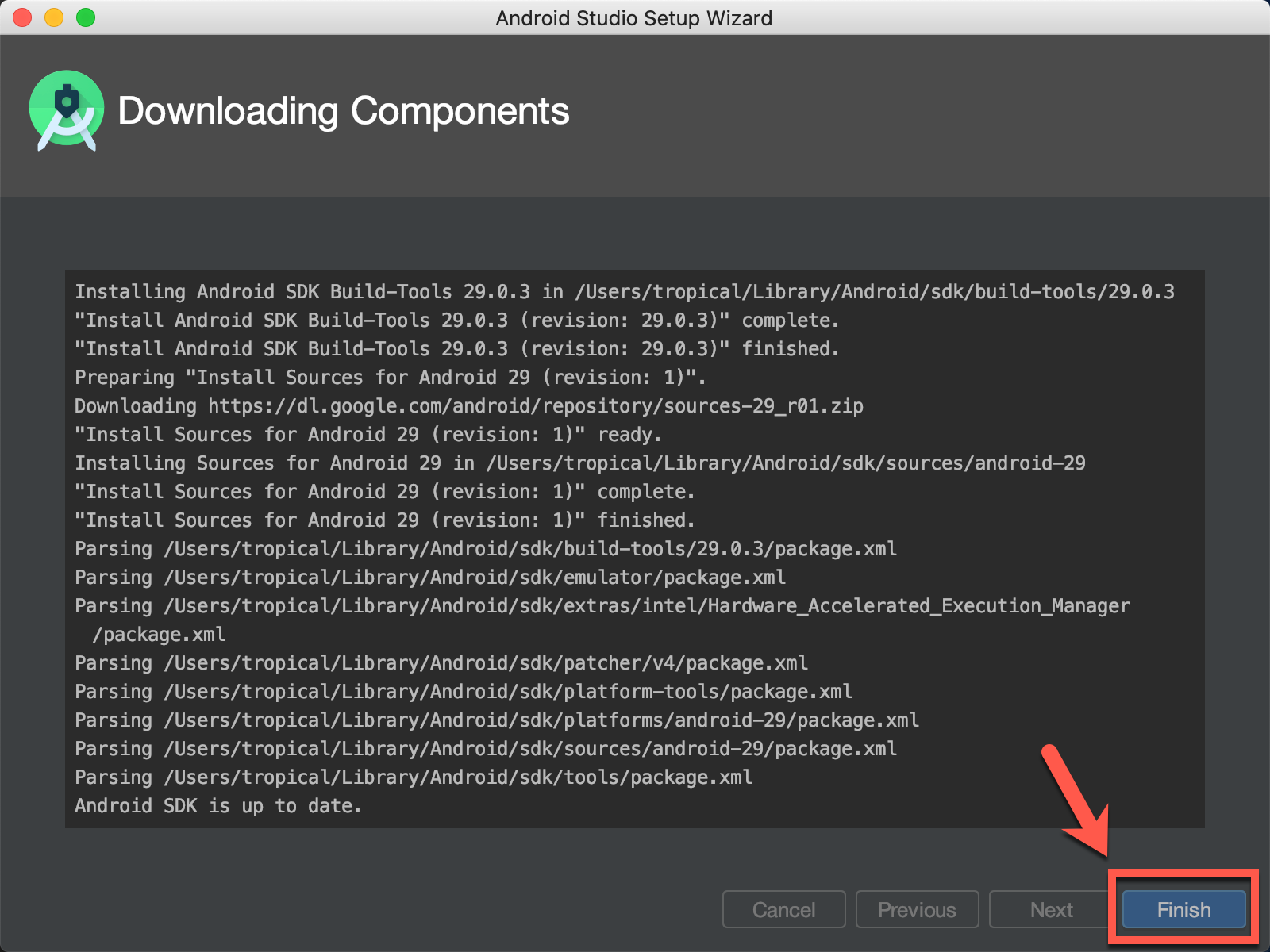The width and height of the screenshot is (1270, 952).
Task: Click the disabled Previous button
Action: [917, 909]
